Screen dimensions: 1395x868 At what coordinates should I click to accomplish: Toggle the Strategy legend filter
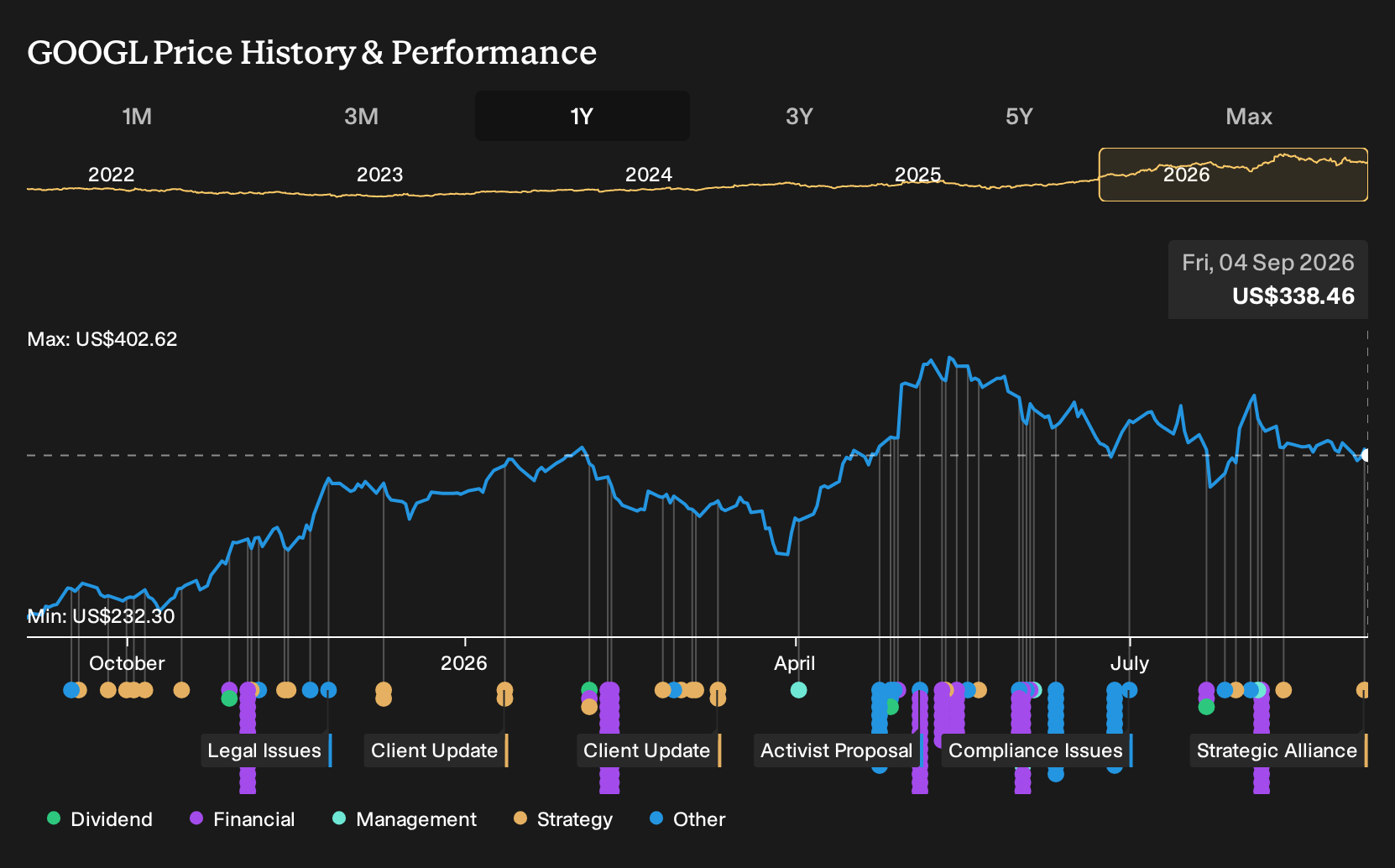click(563, 819)
